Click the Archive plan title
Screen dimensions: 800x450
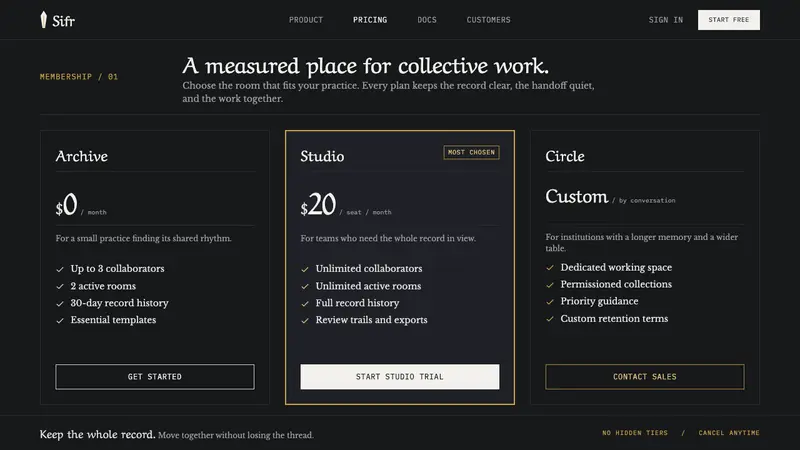pyautogui.click(x=82, y=156)
